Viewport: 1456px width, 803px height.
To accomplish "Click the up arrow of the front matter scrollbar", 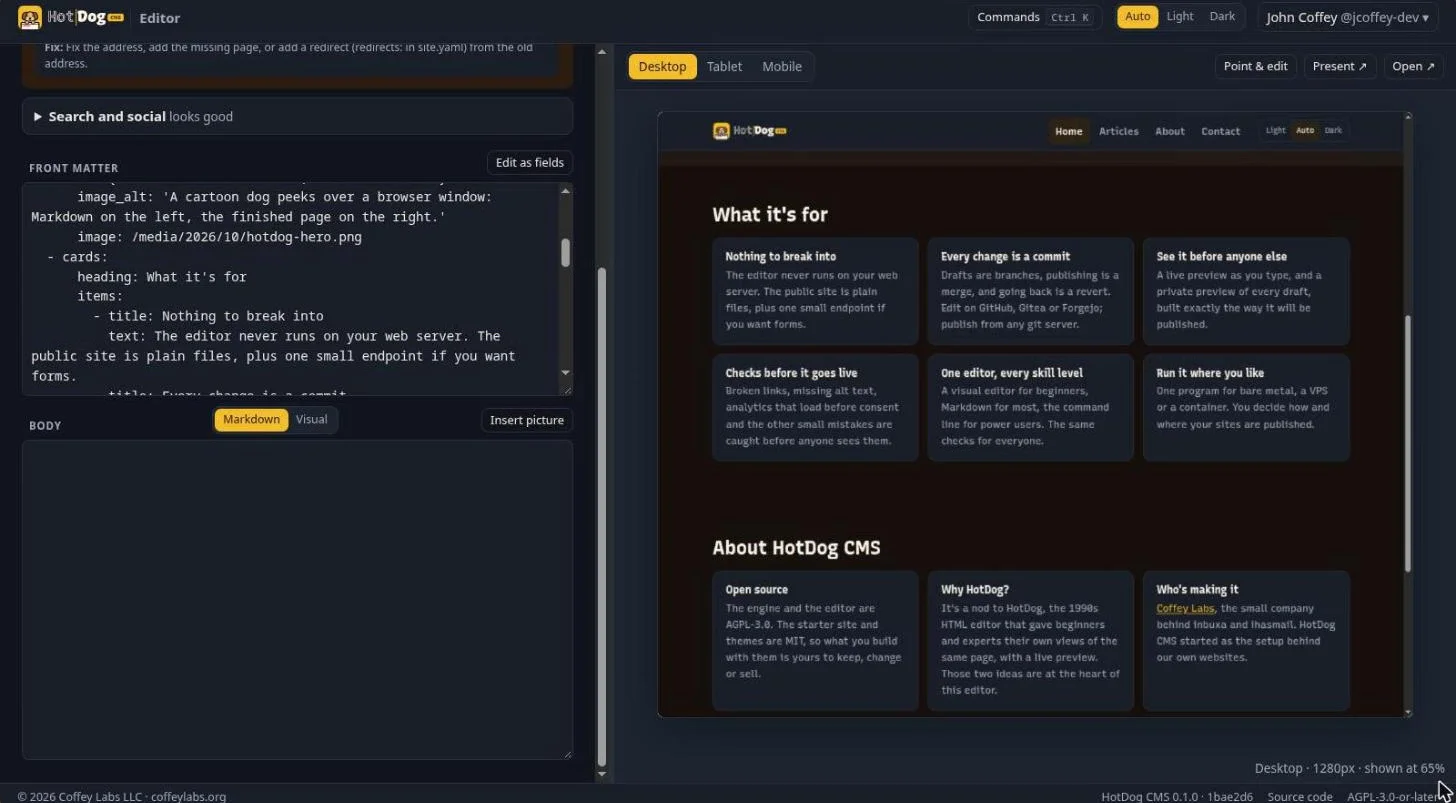I will 565,190.
